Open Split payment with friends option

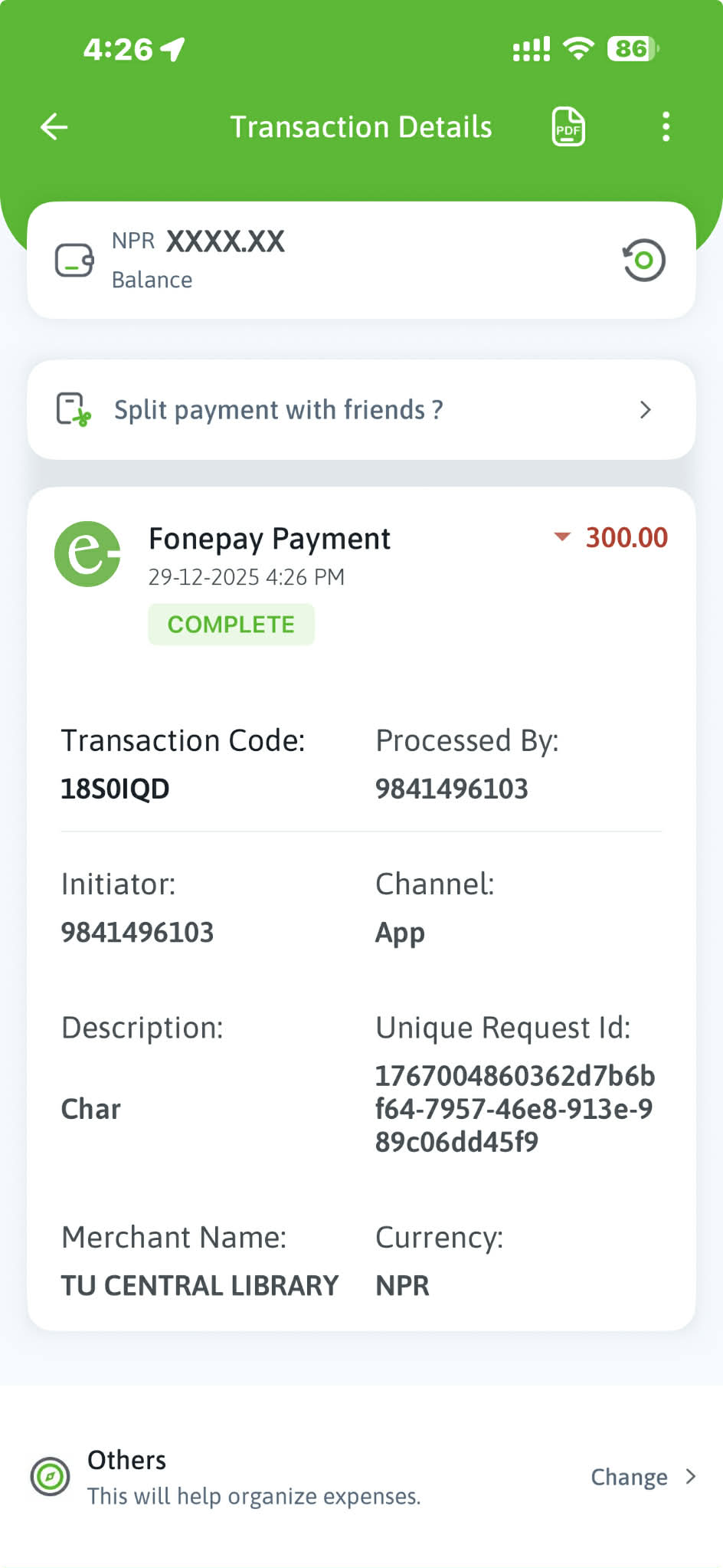279,410
